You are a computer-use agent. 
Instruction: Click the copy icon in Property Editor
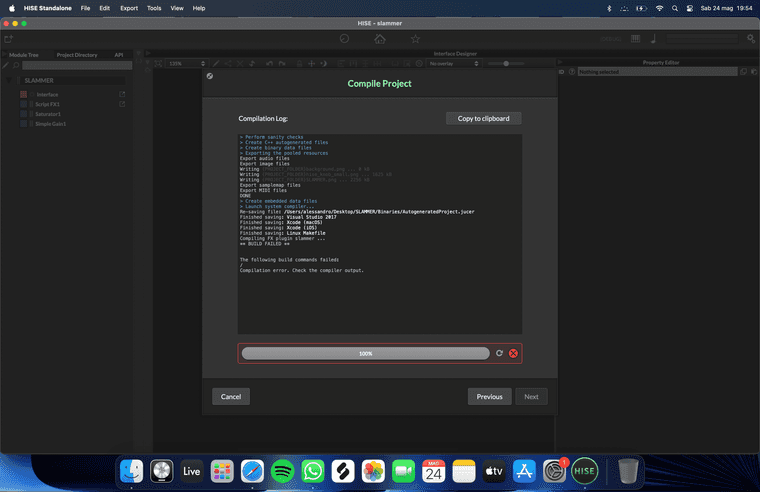click(744, 72)
